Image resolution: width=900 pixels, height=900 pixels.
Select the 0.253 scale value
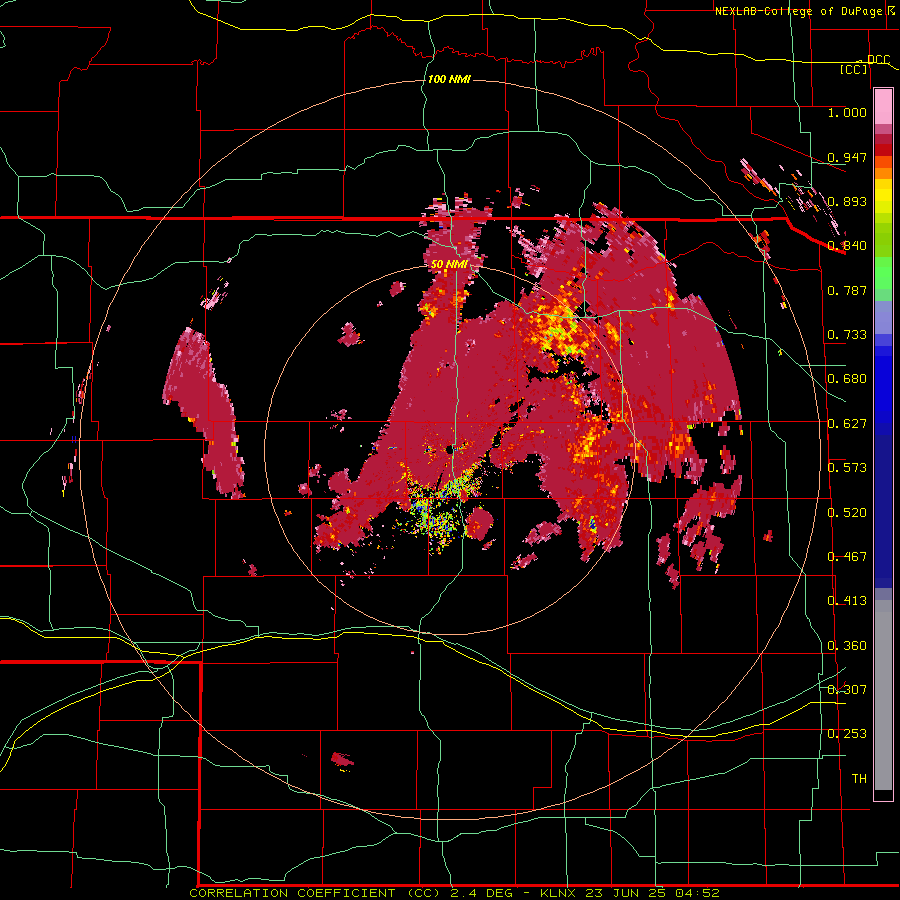(847, 734)
